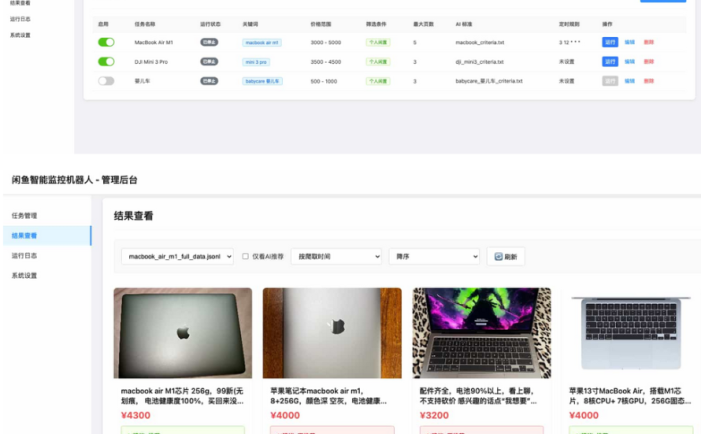Click the title '苹果笔记本macbook air m1'

329,396
